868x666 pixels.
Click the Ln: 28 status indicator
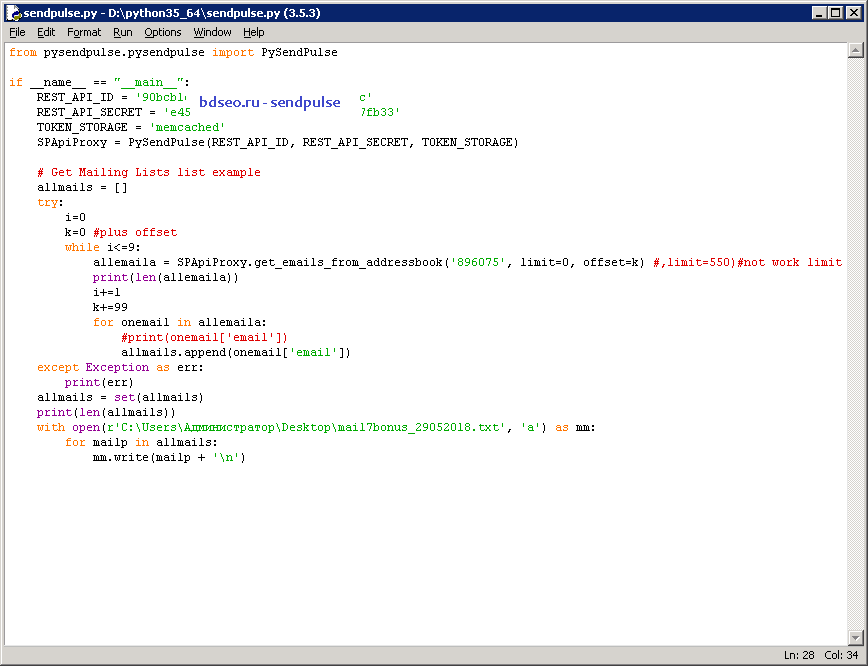[x=799, y=655]
